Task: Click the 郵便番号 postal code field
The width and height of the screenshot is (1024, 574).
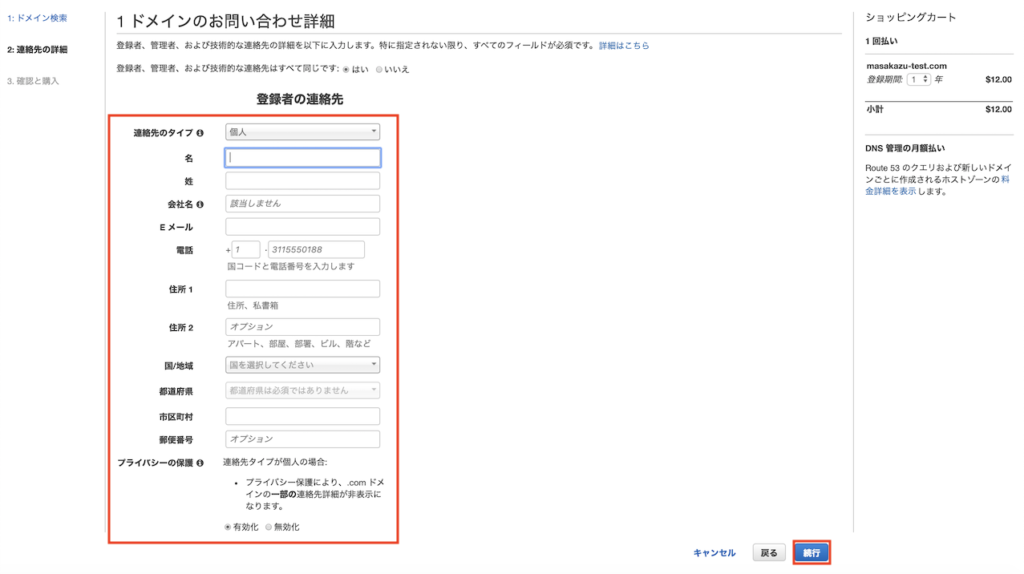Action: (302, 439)
